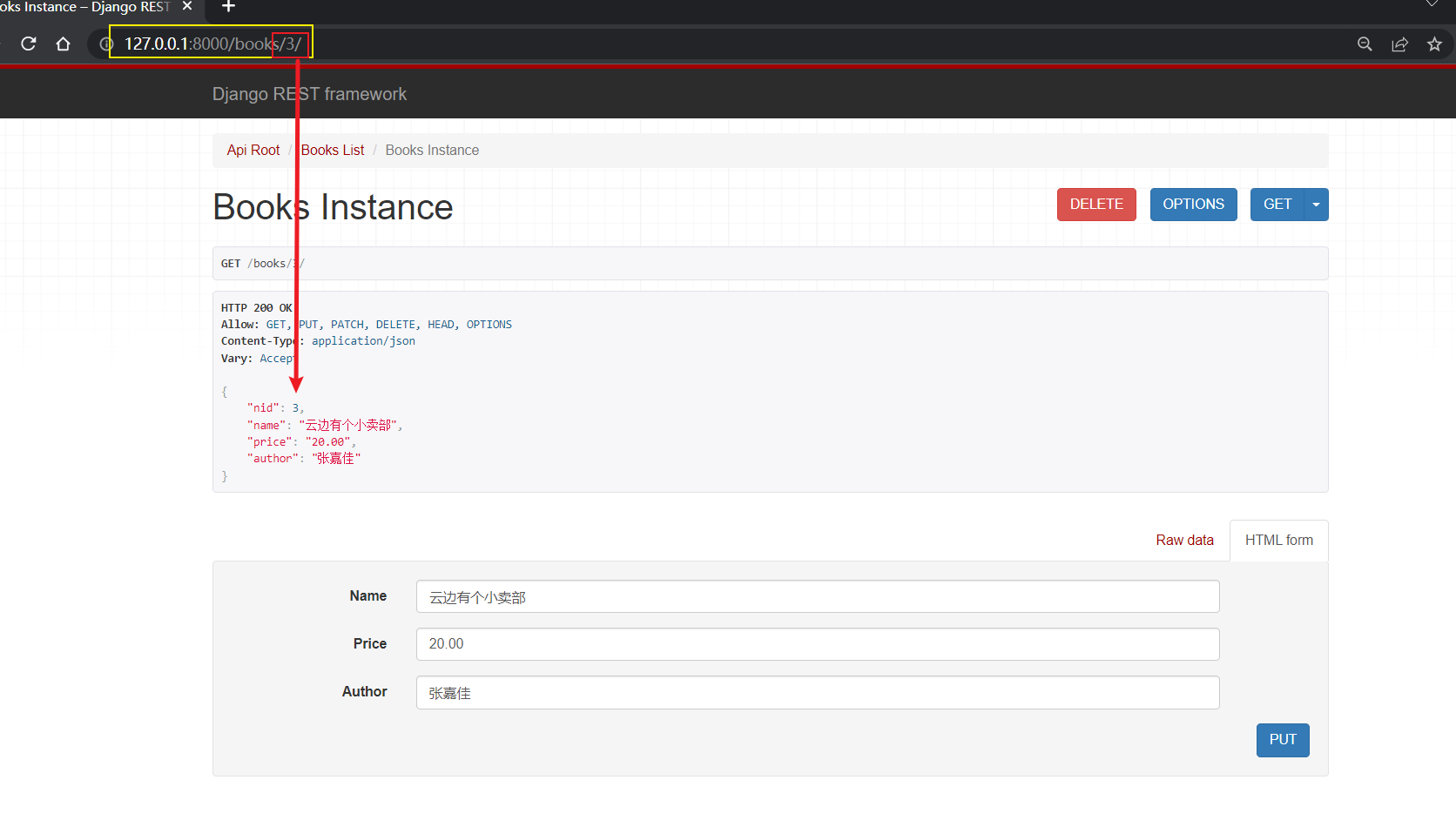Focus the address bar URL 127.0.0.1:8000/books/3/

click(212, 44)
